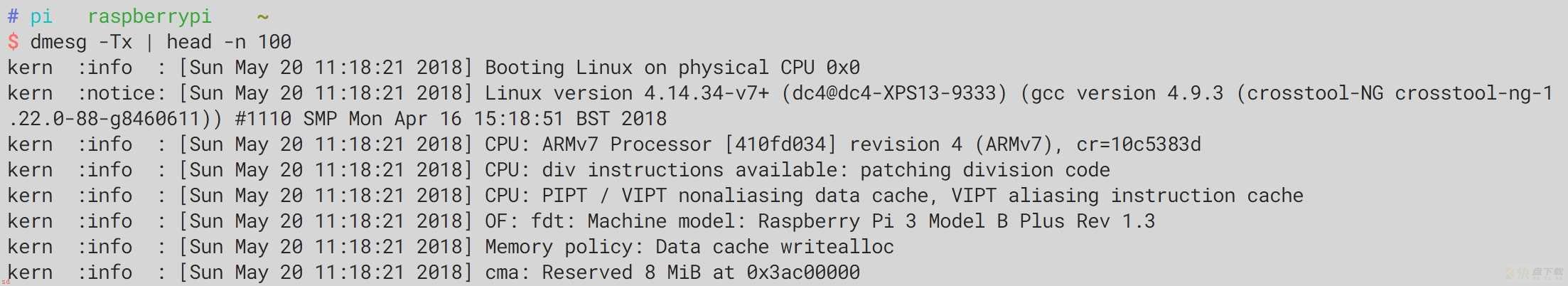Viewport: 1568px width, 286px height.
Task: Click the Booting Linux on physical CPU line
Action: coord(672,68)
